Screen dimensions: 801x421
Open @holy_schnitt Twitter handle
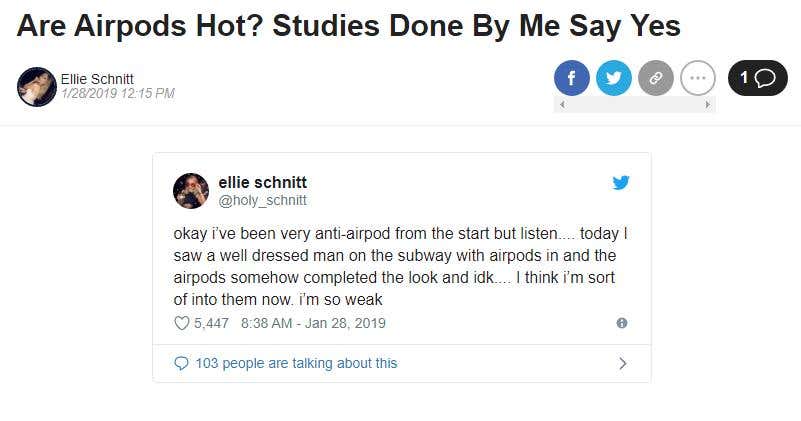[x=263, y=200]
